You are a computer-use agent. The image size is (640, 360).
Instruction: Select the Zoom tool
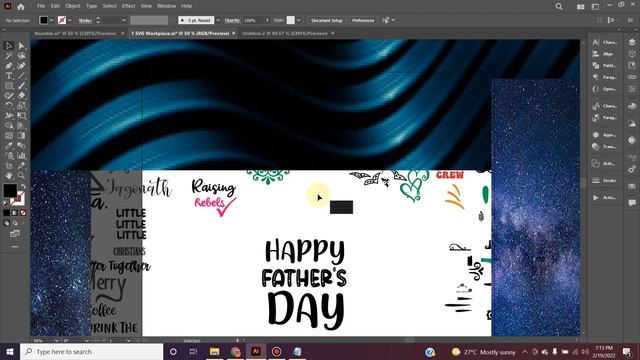point(21,176)
